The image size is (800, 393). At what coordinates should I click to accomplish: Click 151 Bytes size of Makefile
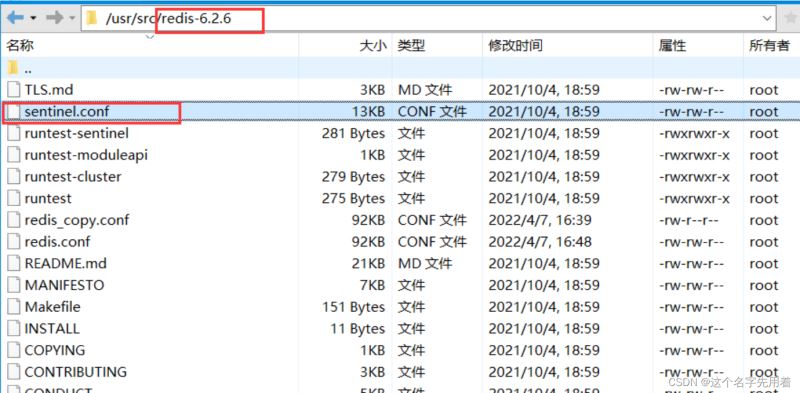tap(354, 307)
